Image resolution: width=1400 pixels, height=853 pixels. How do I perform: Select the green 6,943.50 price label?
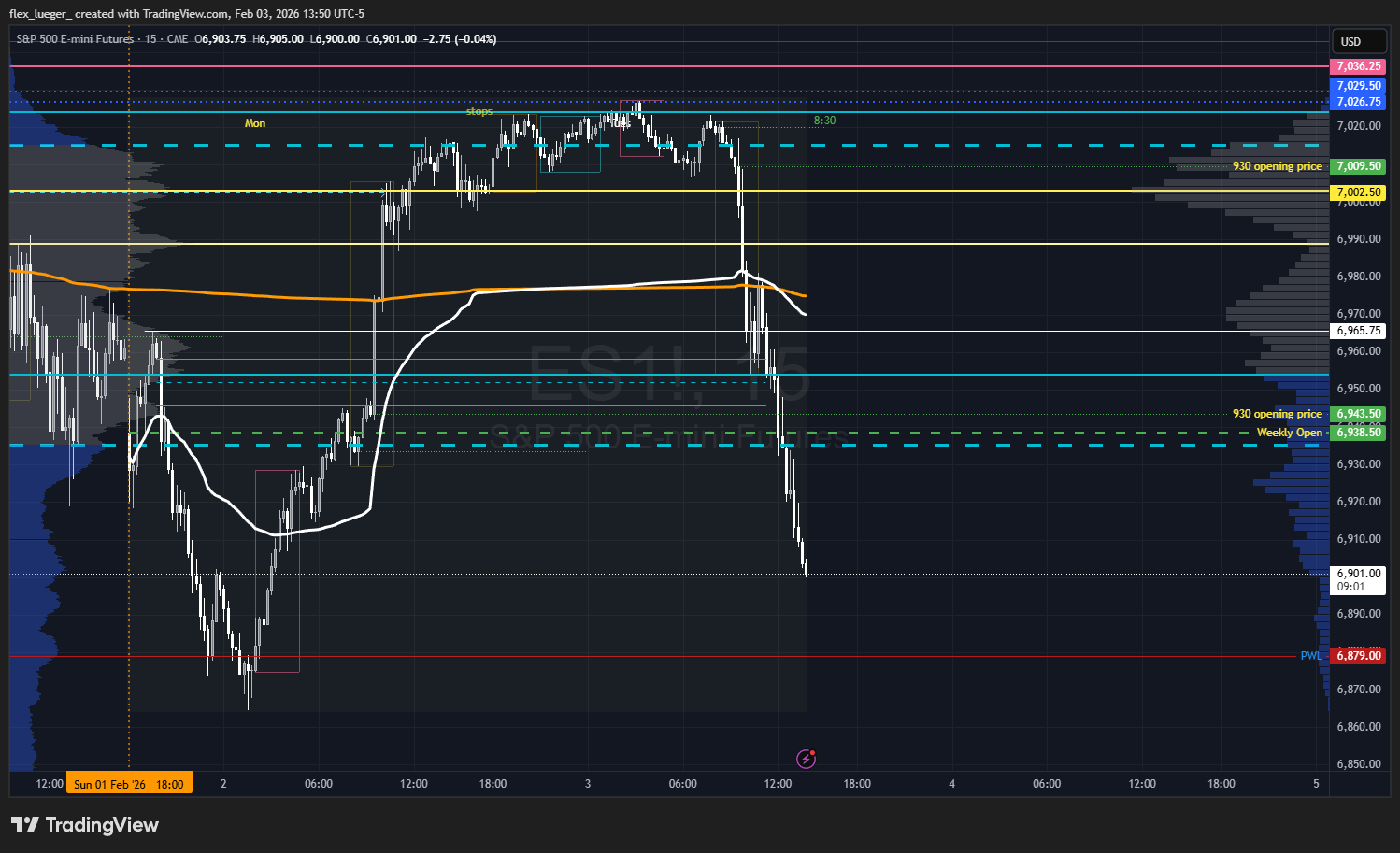[x=1357, y=414]
